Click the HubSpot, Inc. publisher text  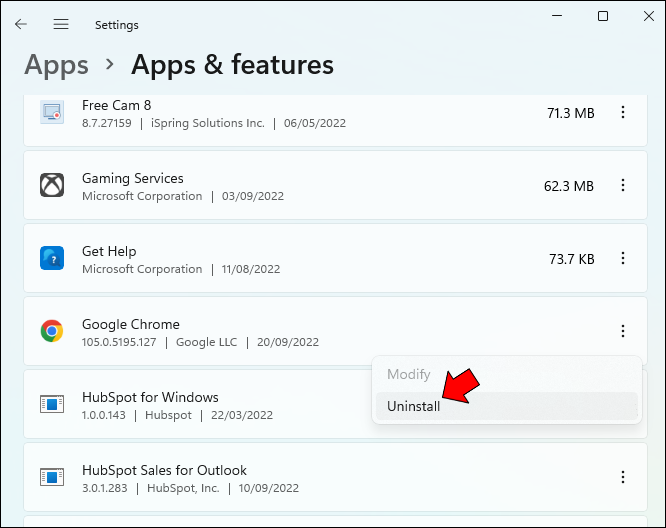click(183, 488)
